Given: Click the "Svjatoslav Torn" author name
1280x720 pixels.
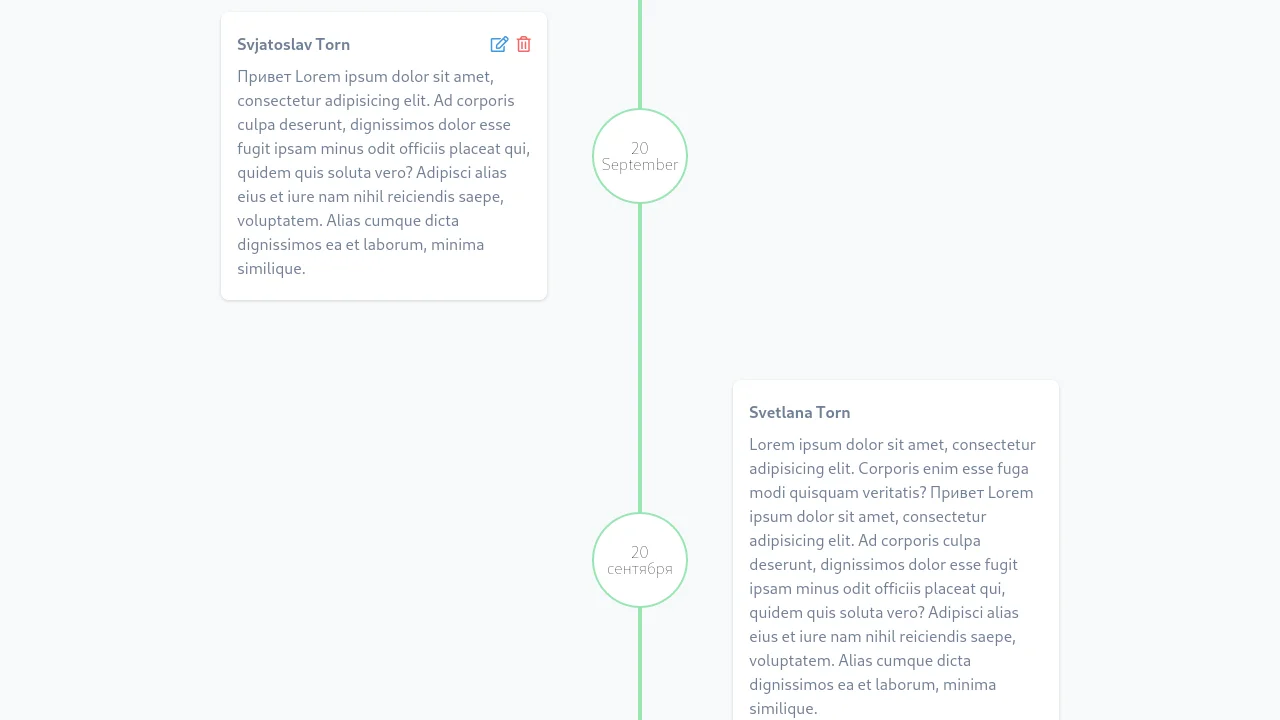Looking at the screenshot, I should [293, 44].
